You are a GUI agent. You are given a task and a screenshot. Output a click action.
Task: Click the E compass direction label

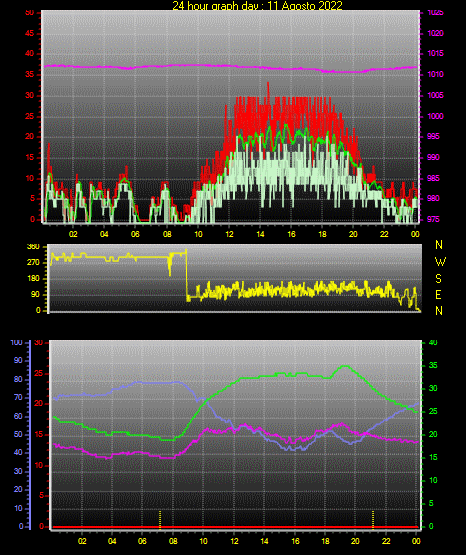pos(438,295)
